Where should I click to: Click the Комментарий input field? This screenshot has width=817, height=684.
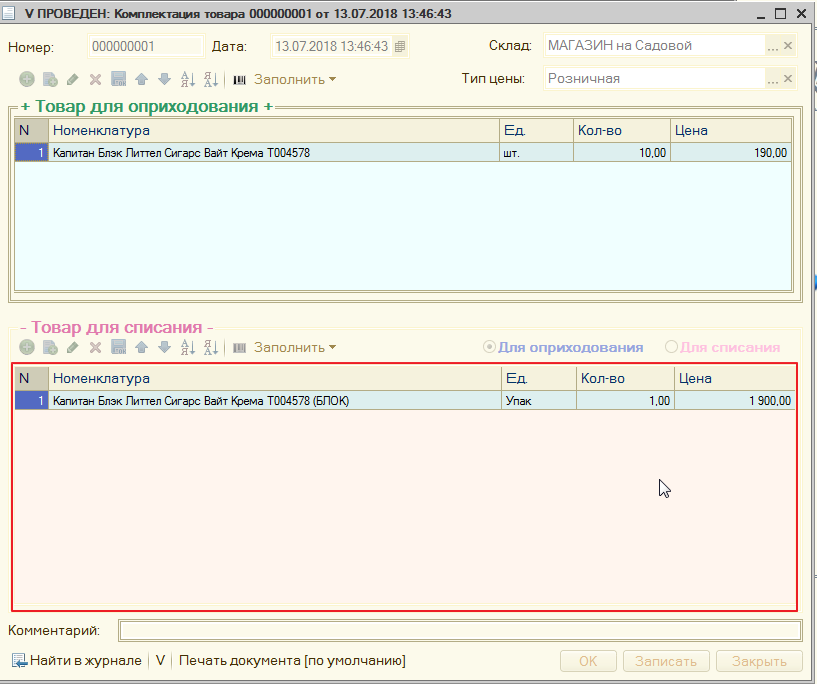(x=460, y=630)
